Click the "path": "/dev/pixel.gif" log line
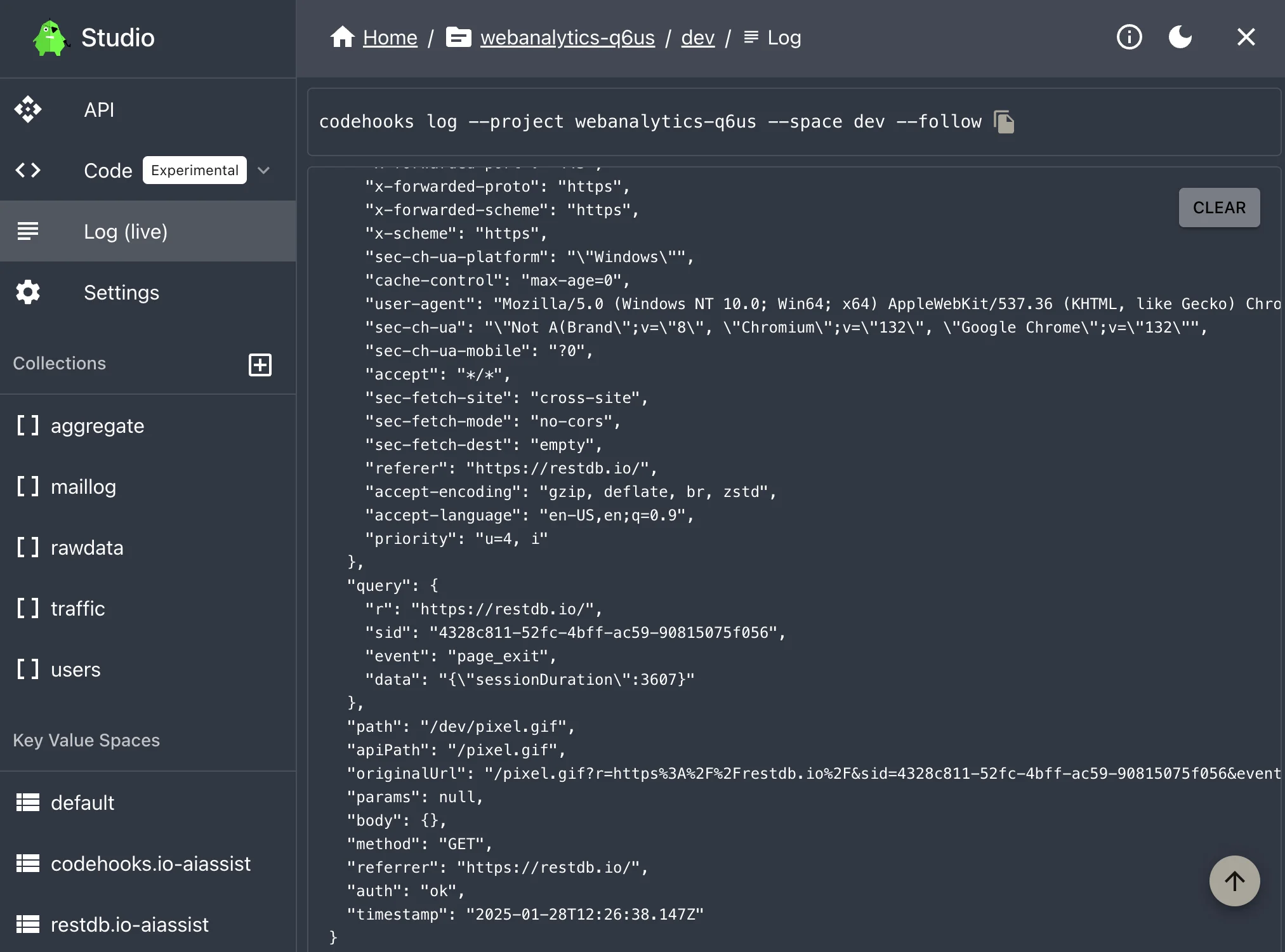The height and width of the screenshot is (952, 1285). 461,726
